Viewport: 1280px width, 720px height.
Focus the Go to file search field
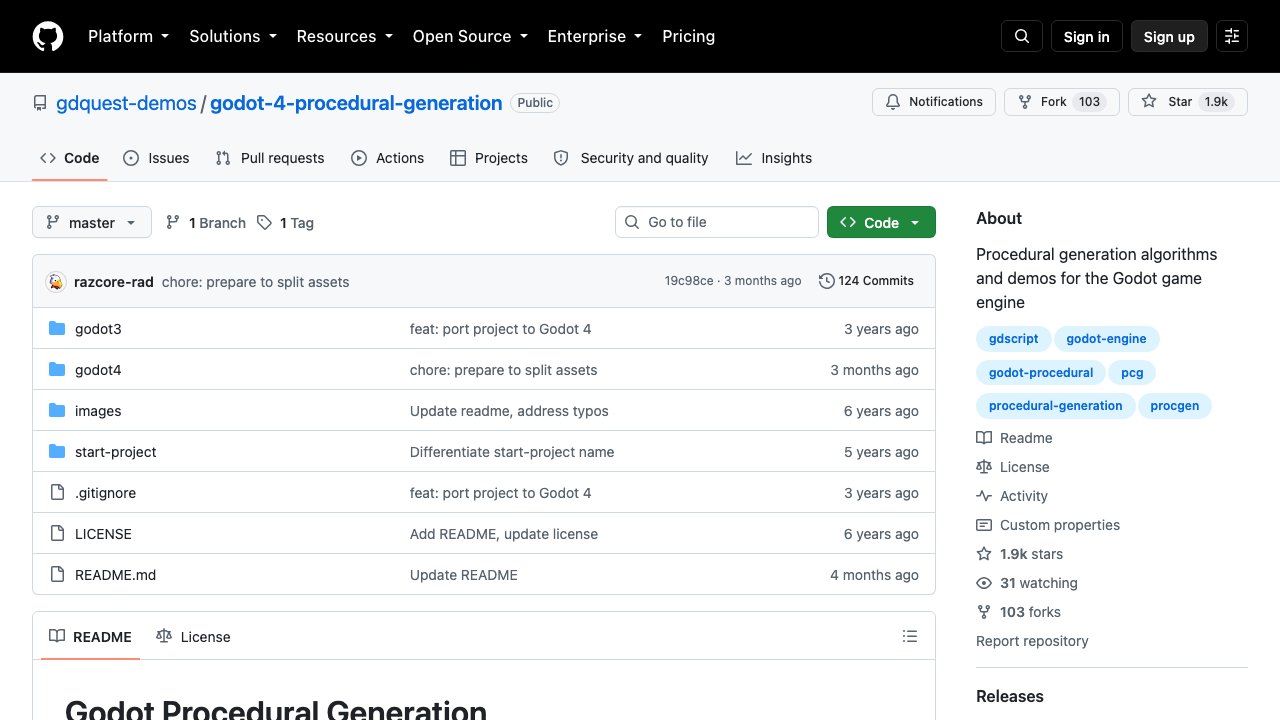(x=717, y=222)
